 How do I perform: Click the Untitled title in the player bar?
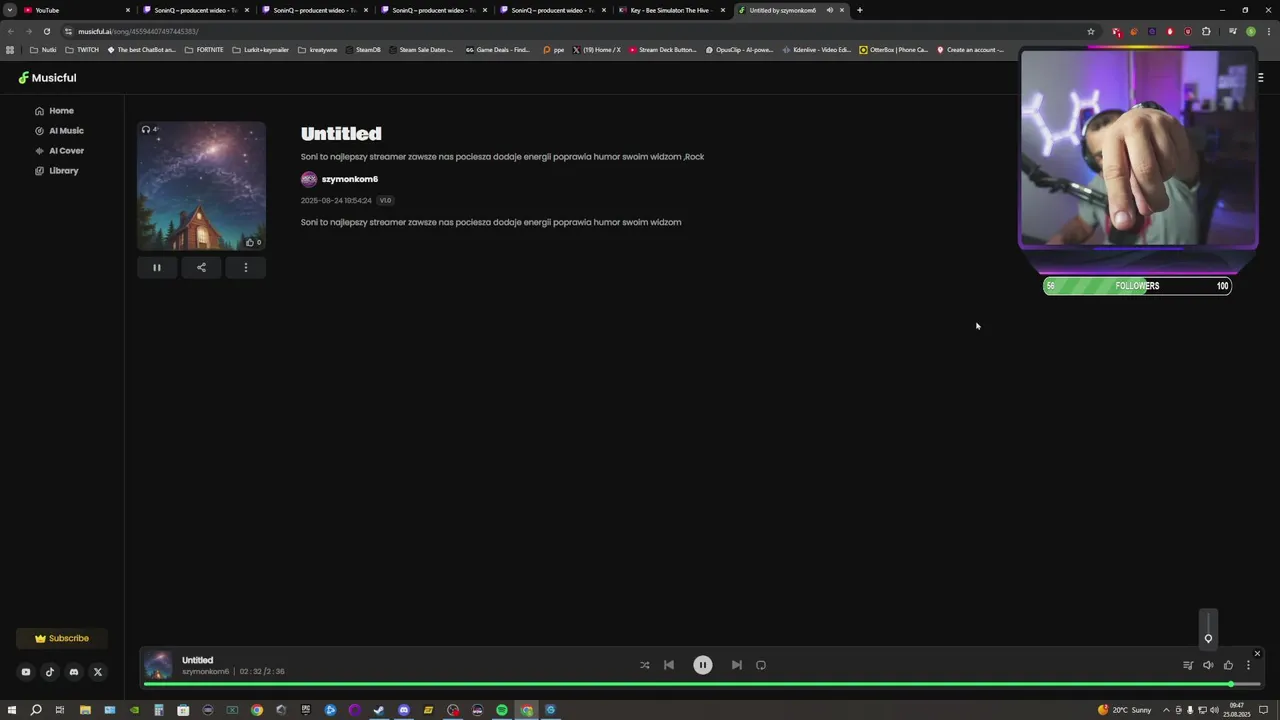(197, 660)
